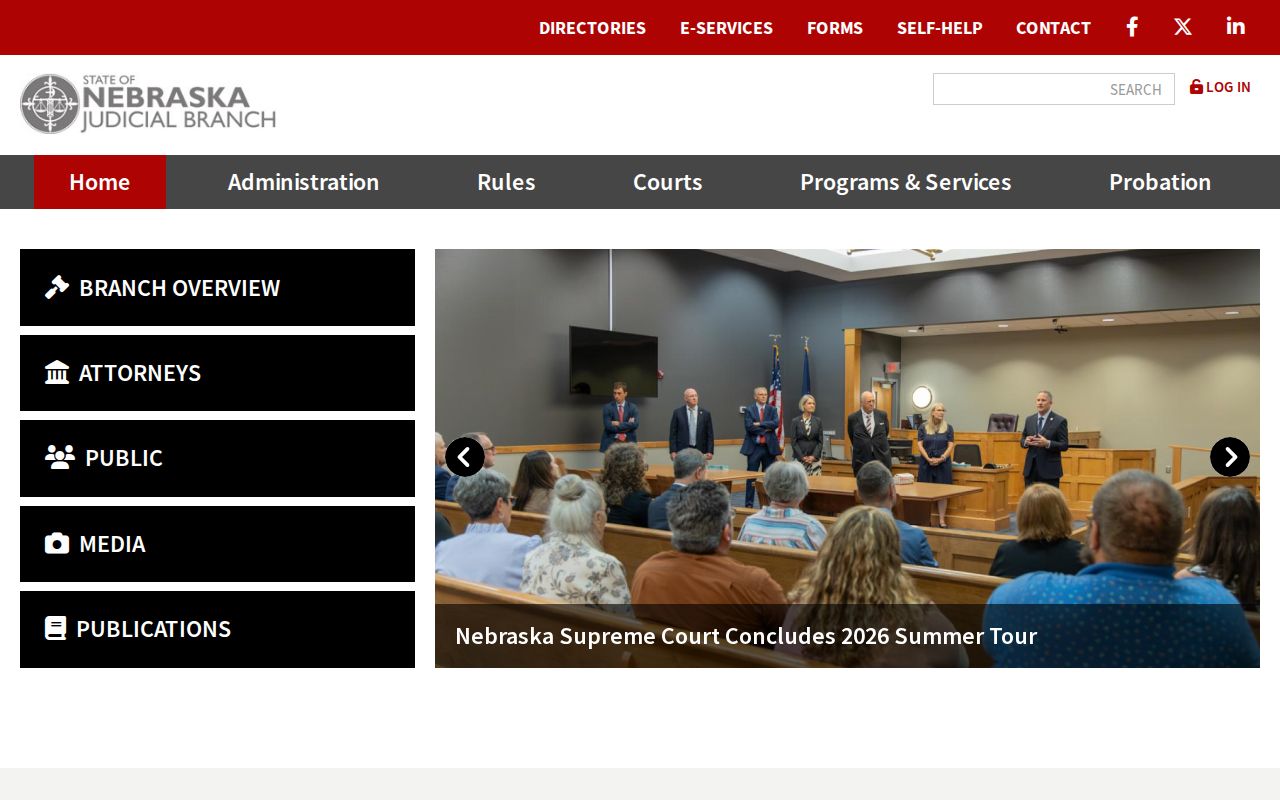The height and width of the screenshot is (800, 1280).
Task: Click the Nebraska Judicial Branch logo
Action: click(x=148, y=103)
